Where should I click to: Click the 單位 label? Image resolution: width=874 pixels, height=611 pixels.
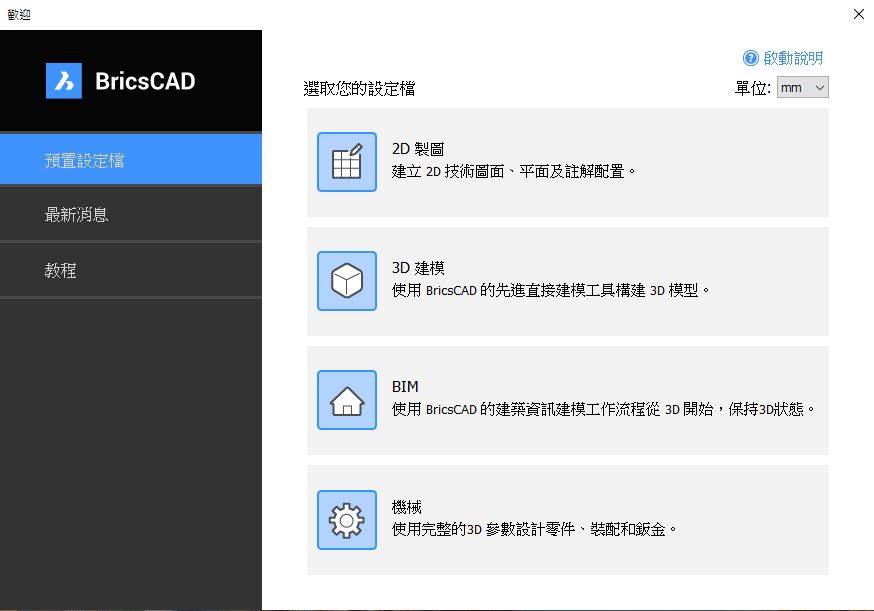coord(752,88)
